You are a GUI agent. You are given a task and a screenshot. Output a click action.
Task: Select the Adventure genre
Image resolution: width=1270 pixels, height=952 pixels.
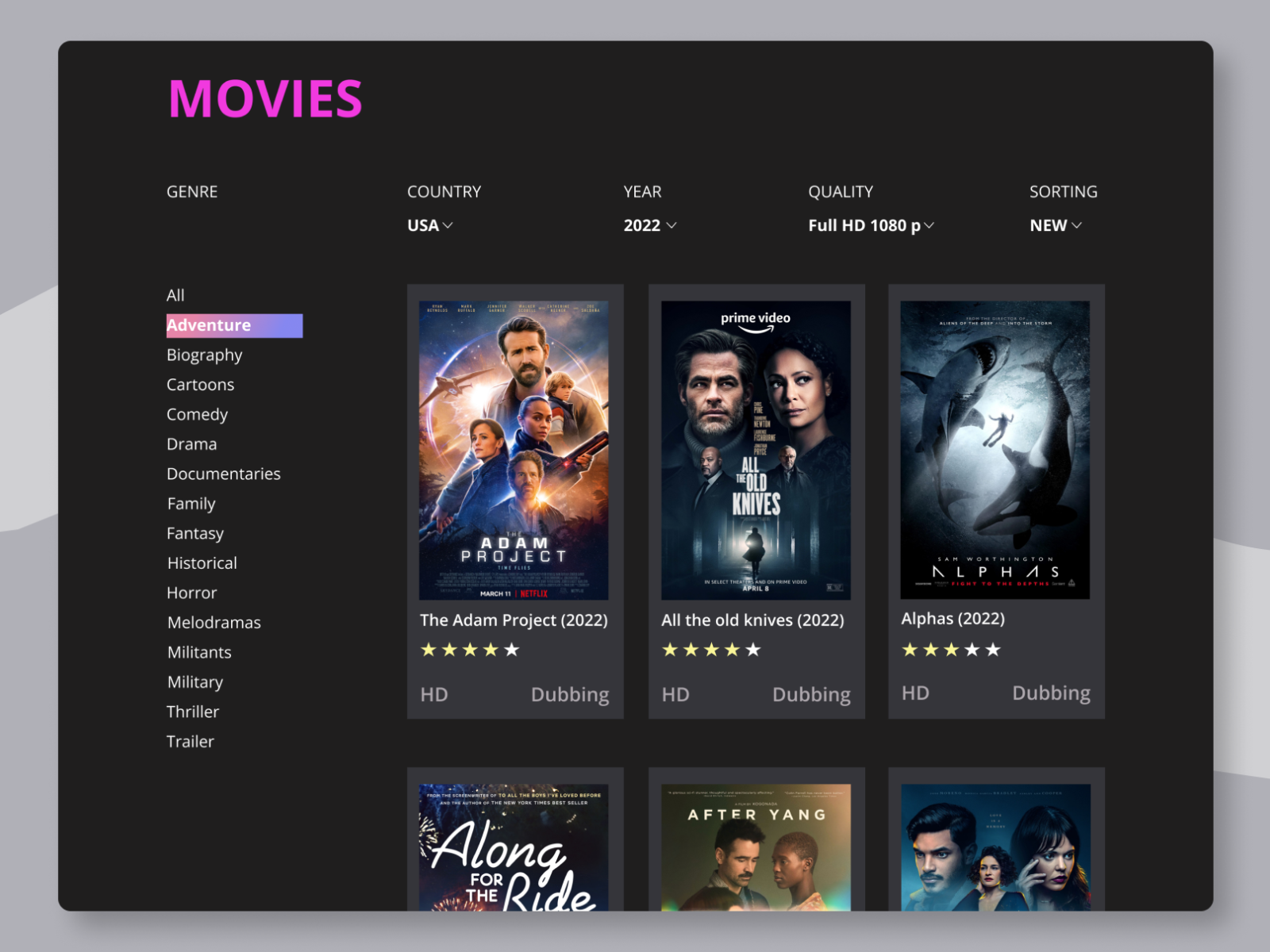click(x=234, y=325)
